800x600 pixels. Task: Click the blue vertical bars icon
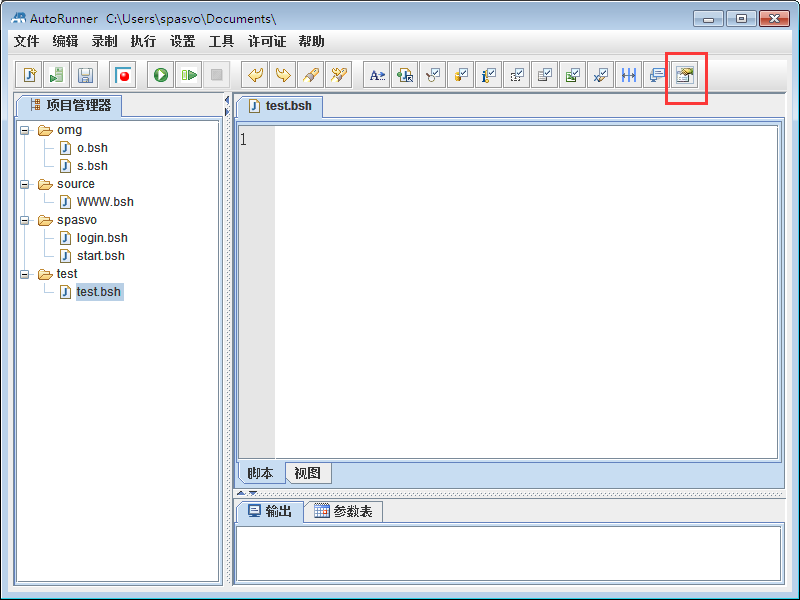click(x=629, y=76)
